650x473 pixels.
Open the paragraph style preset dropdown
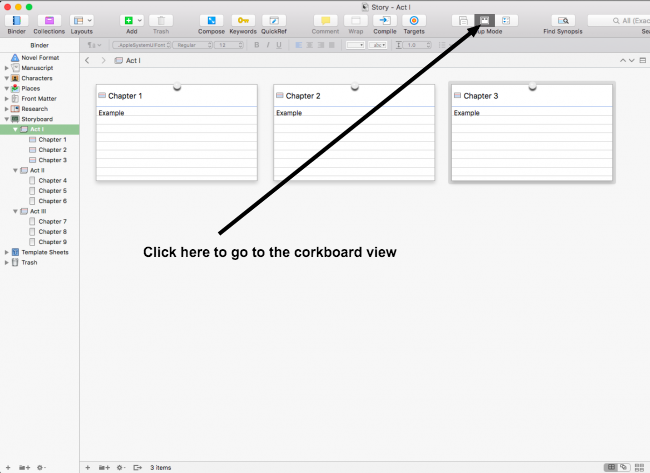[x=94, y=45]
